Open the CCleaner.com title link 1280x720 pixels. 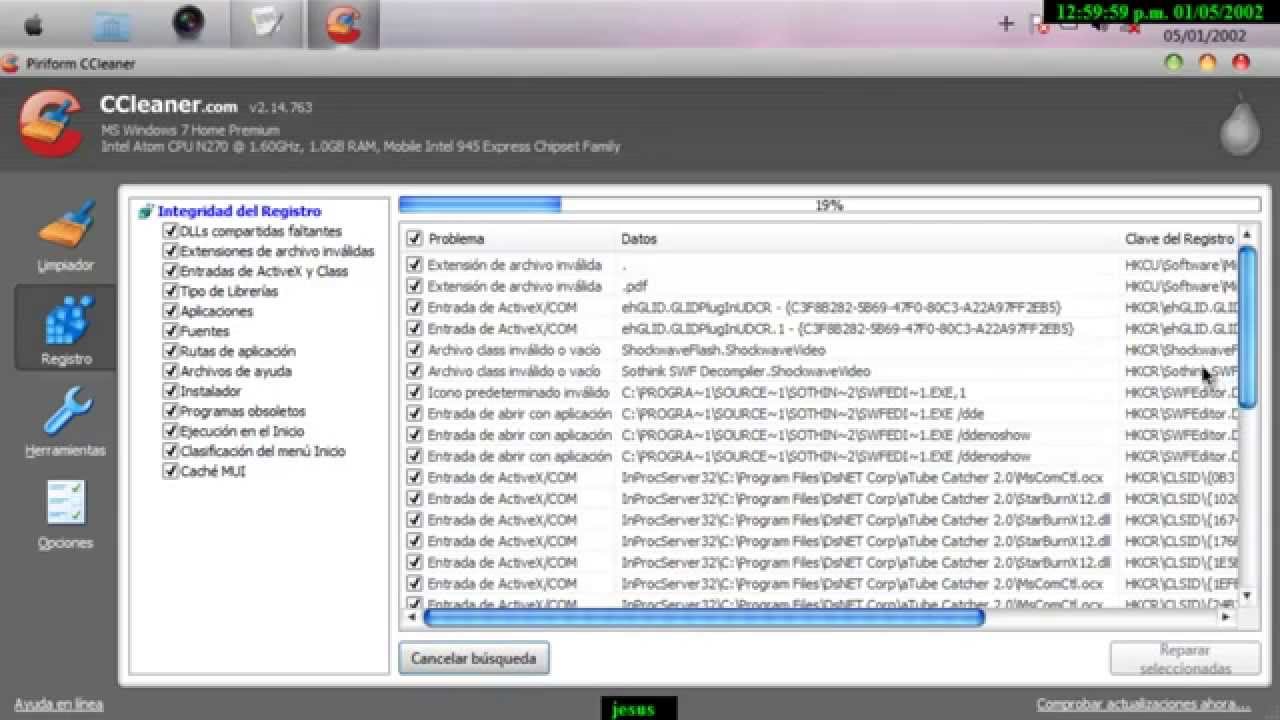point(169,105)
